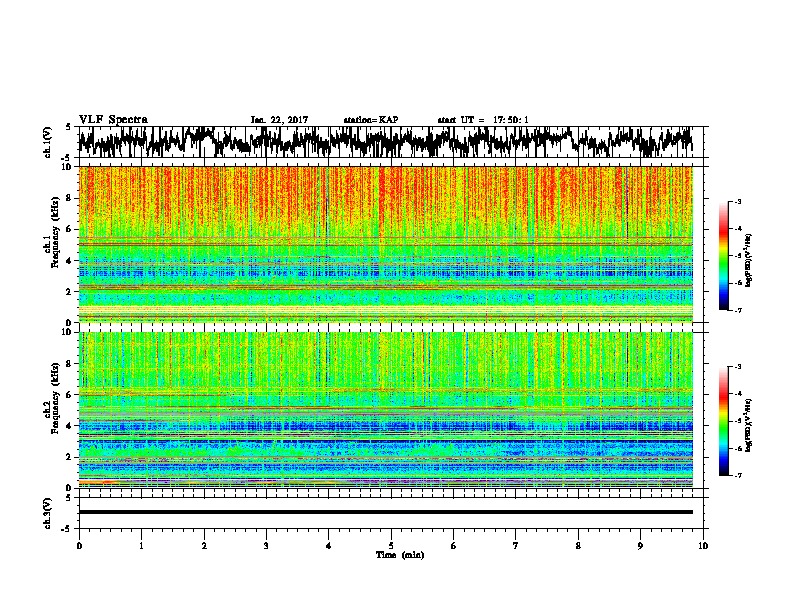Click the ch.2 spectrogram panel

point(385,410)
